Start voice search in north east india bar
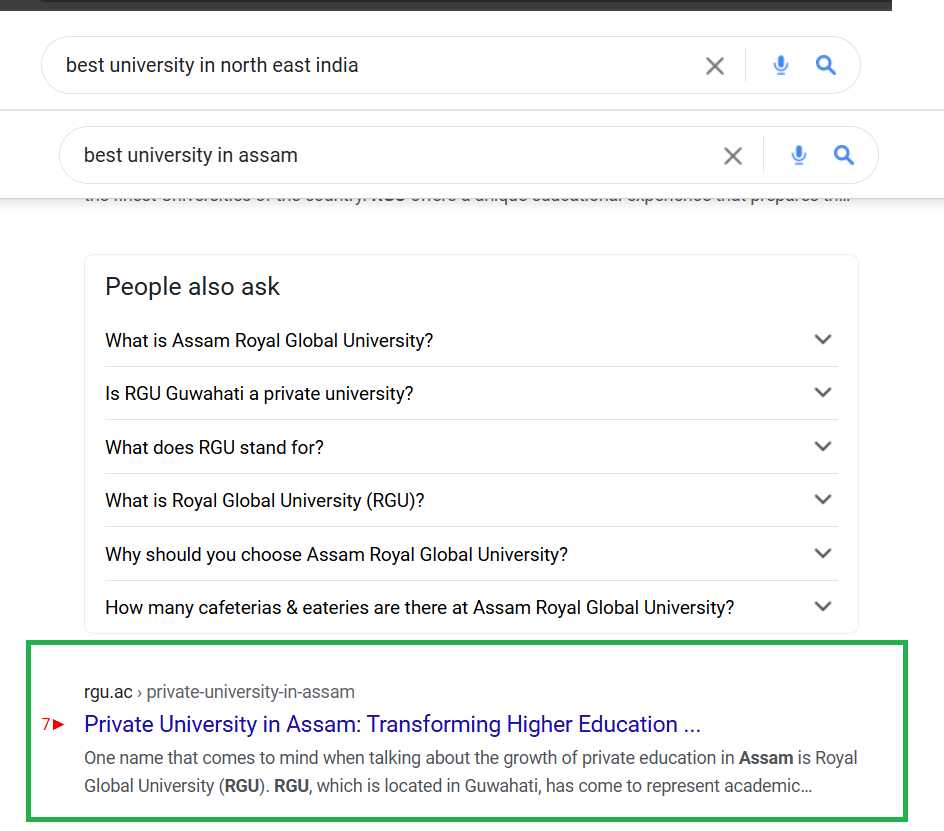 tap(781, 66)
